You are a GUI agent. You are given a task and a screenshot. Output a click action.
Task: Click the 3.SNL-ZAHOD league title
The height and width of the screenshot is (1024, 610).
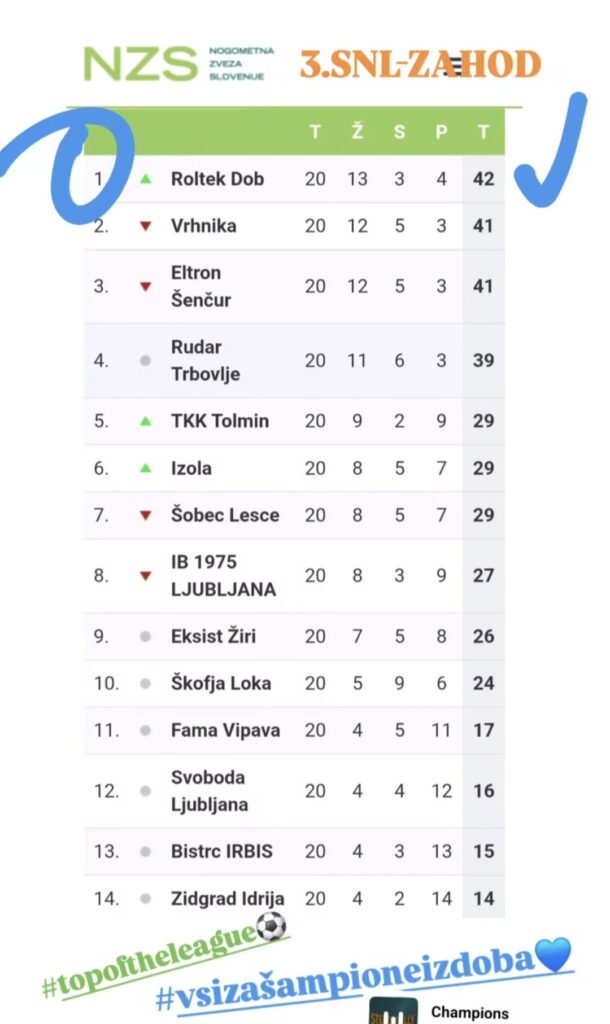420,64
